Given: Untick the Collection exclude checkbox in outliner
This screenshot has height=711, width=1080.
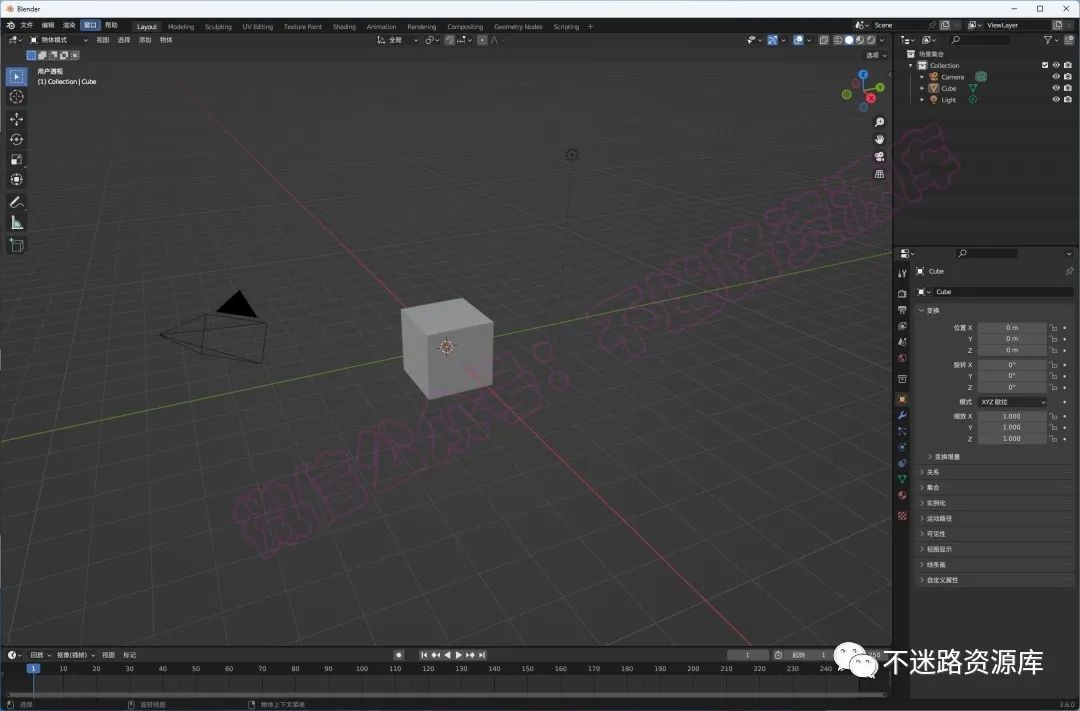Looking at the screenshot, I should 1045,65.
